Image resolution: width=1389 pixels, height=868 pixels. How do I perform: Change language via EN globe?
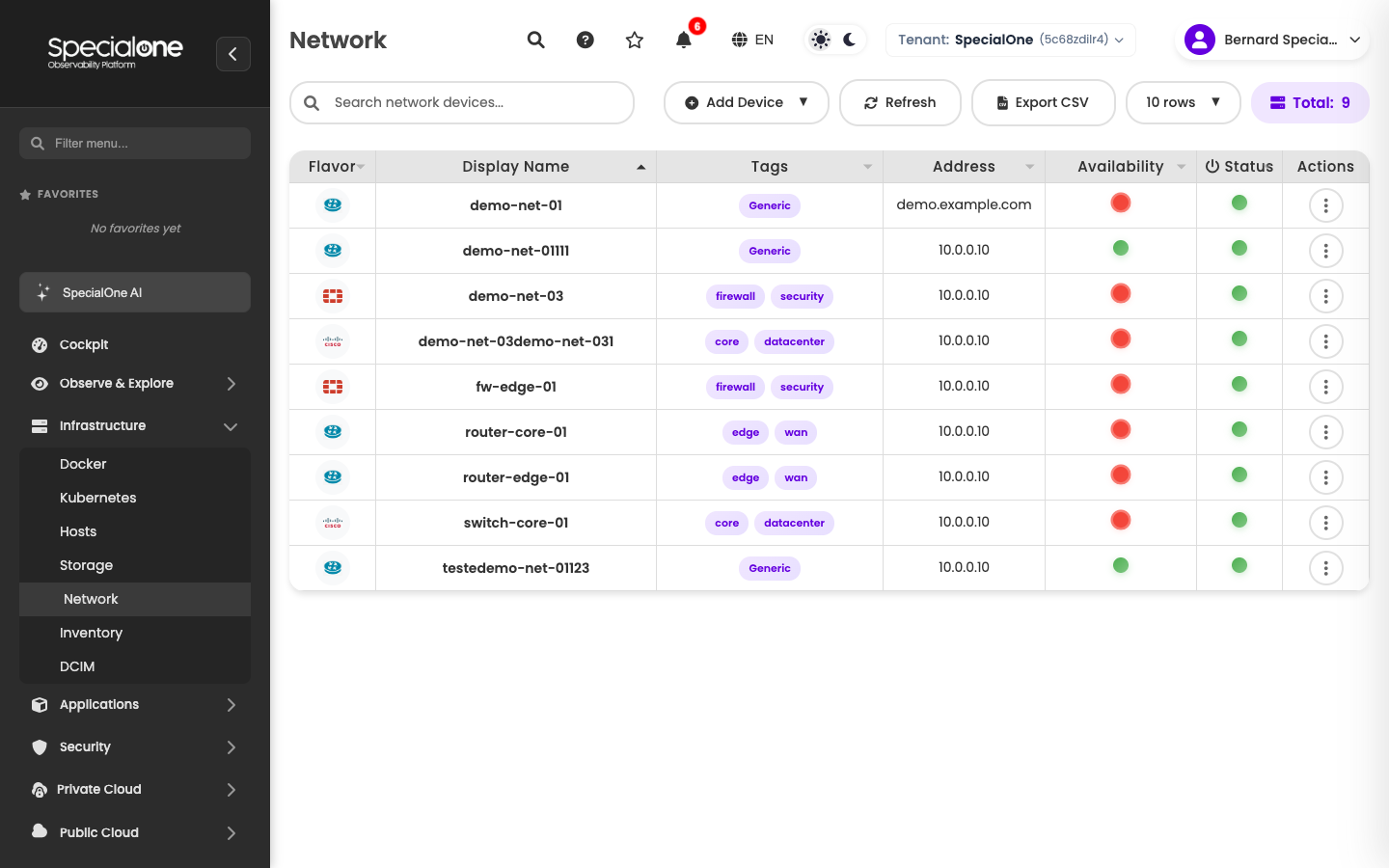pos(752,40)
